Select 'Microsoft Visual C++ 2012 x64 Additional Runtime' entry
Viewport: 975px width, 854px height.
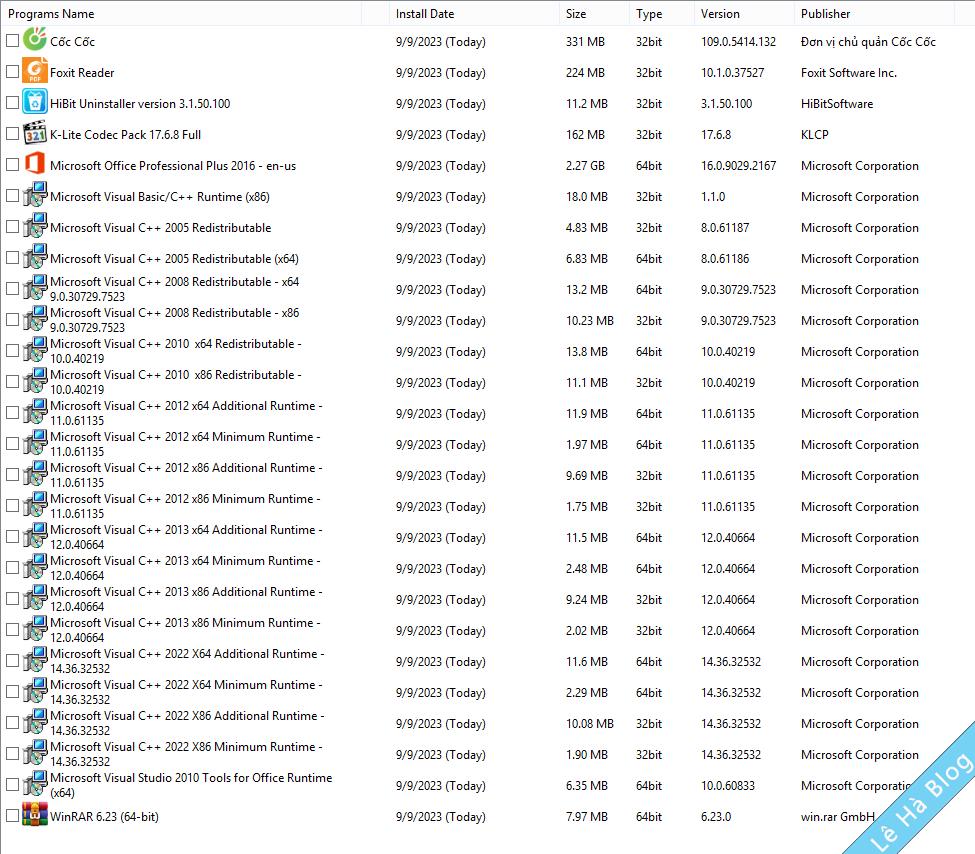click(186, 413)
